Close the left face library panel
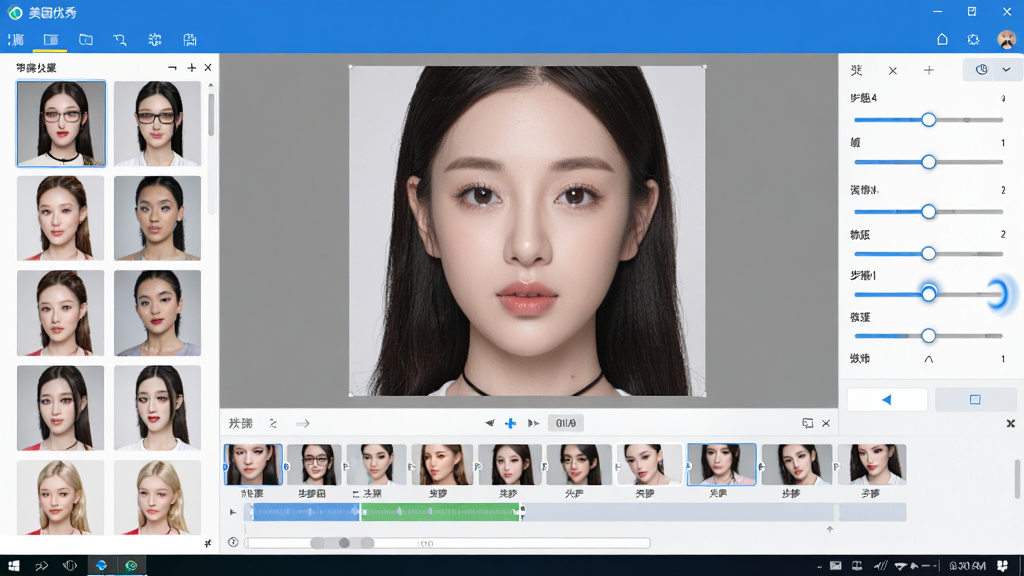Viewport: 1024px width, 576px height. 208,67
